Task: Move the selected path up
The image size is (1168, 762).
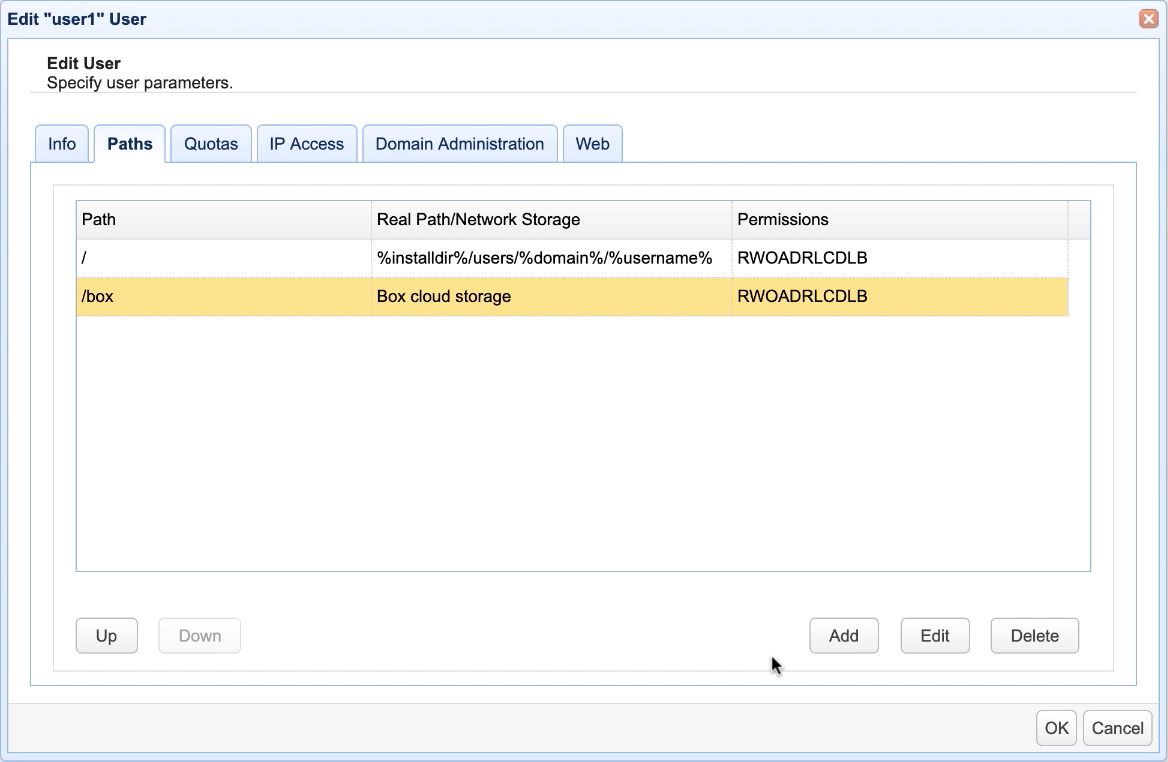Action: [106, 635]
